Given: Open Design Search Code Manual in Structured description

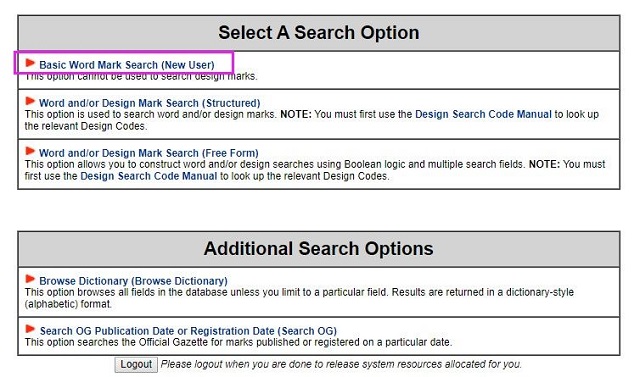Looking at the screenshot, I should pyautogui.click(x=483, y=114).
